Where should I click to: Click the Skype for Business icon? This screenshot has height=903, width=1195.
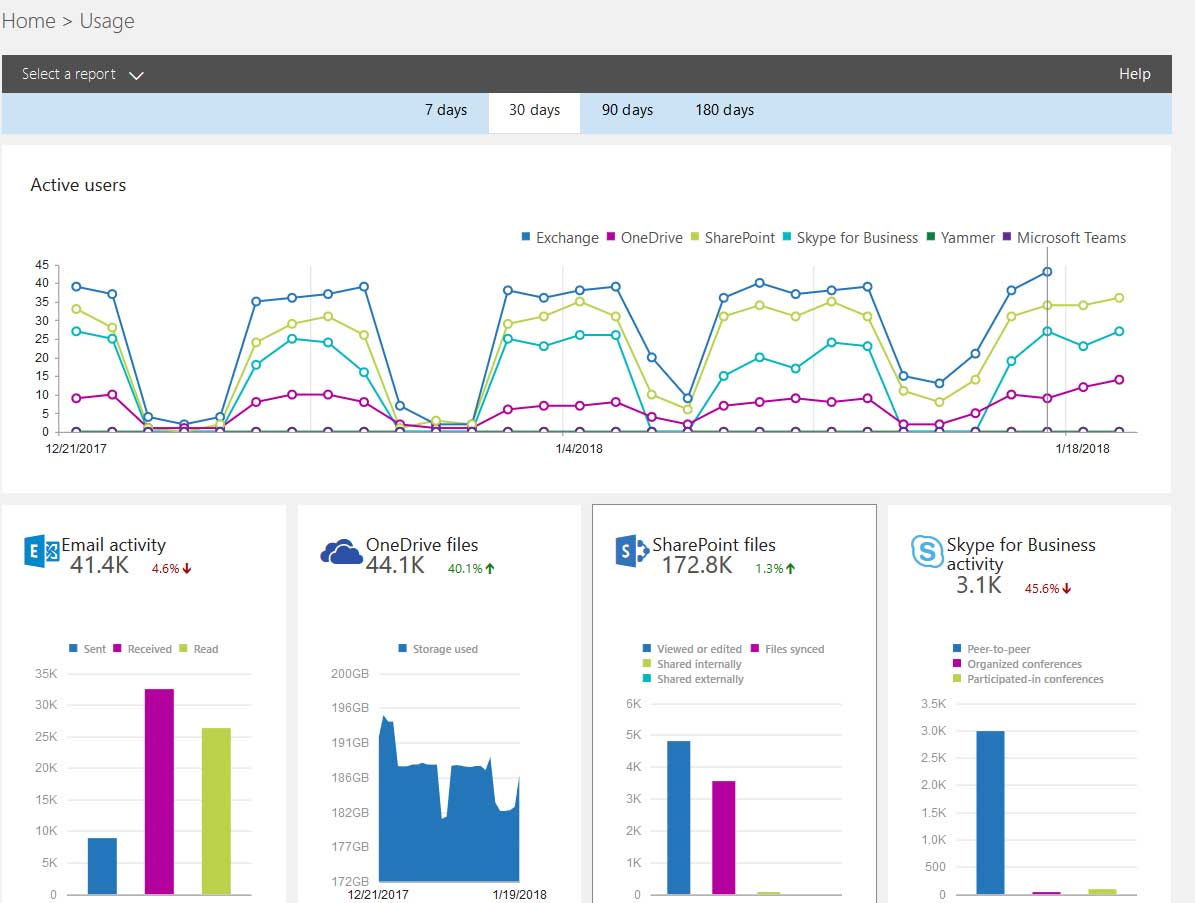point(926,551)
